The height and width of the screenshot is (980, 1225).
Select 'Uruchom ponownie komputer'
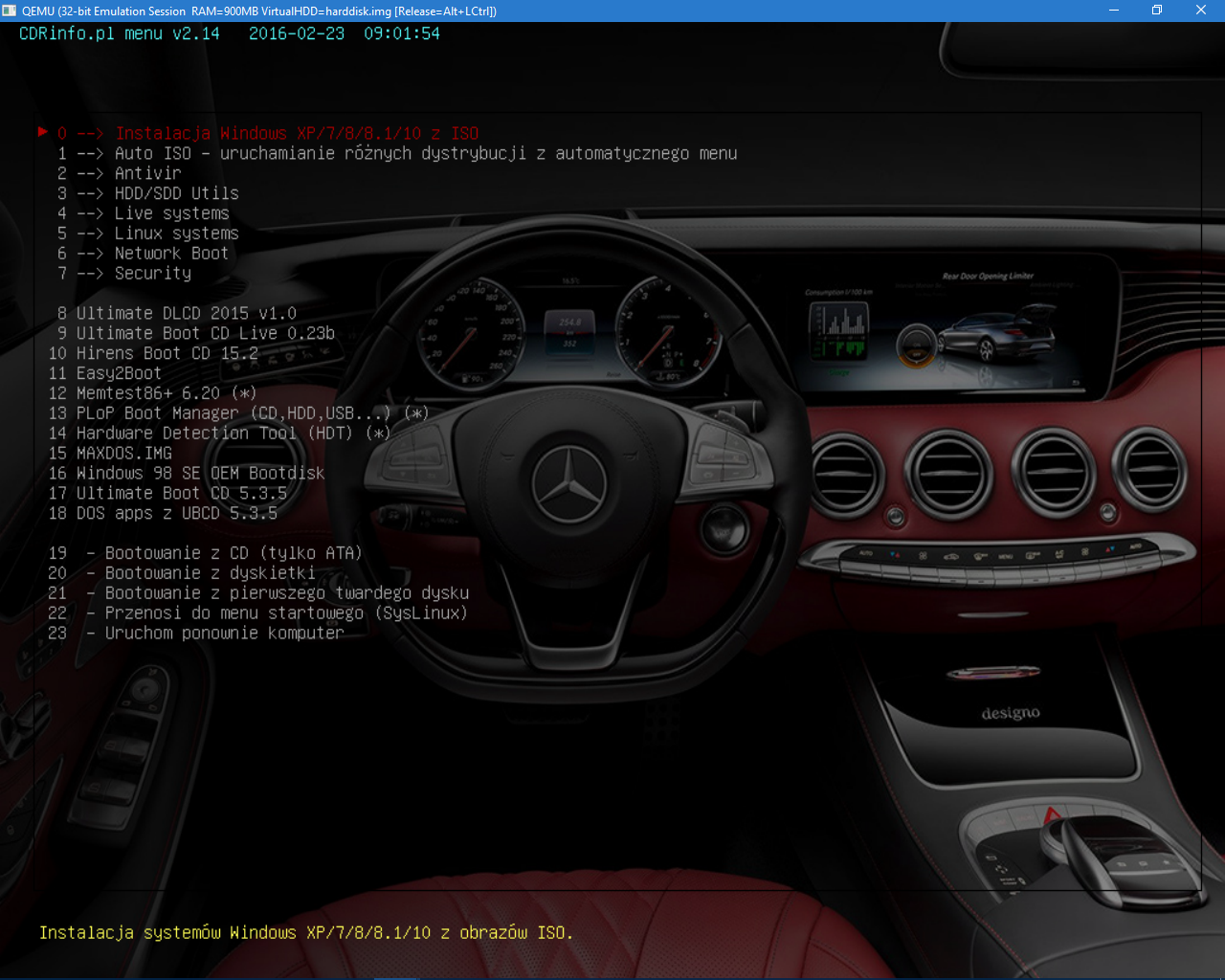click(x=196, y=635)
